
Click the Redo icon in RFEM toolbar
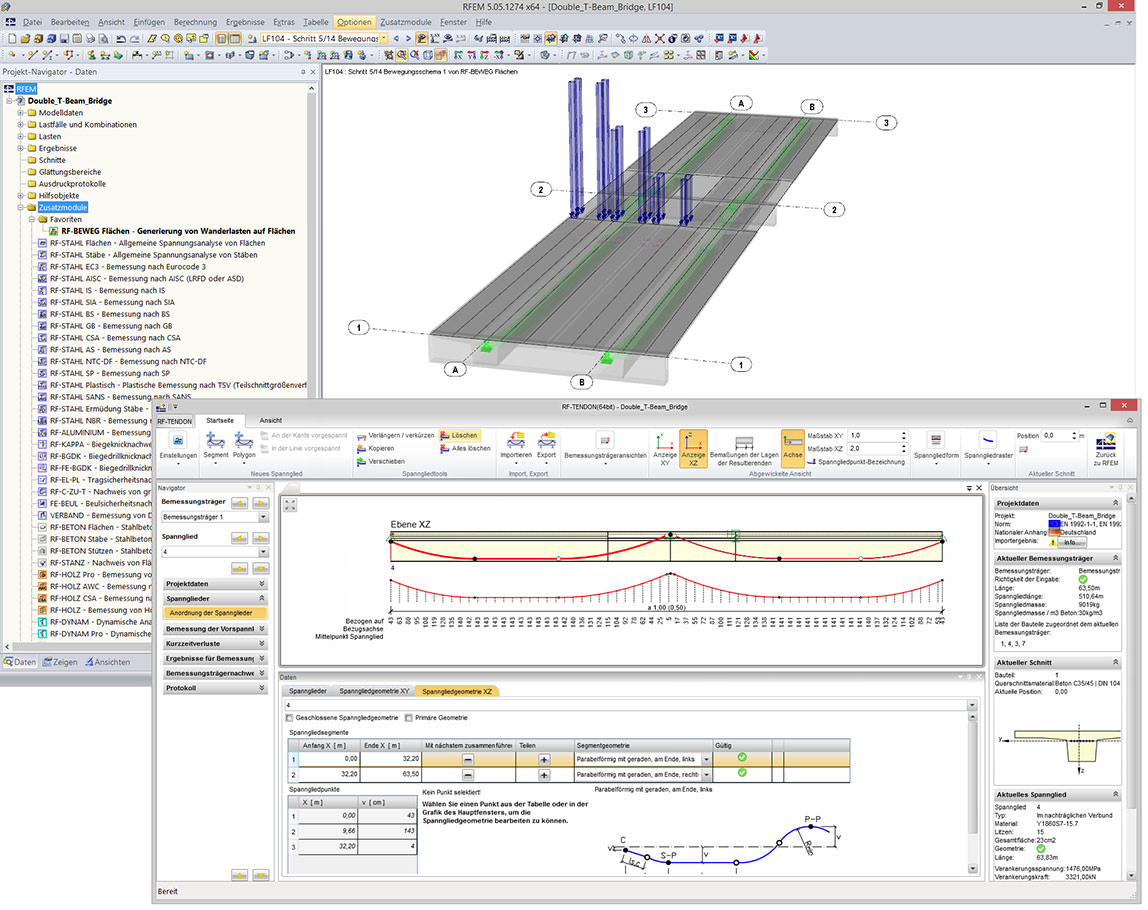134,39
